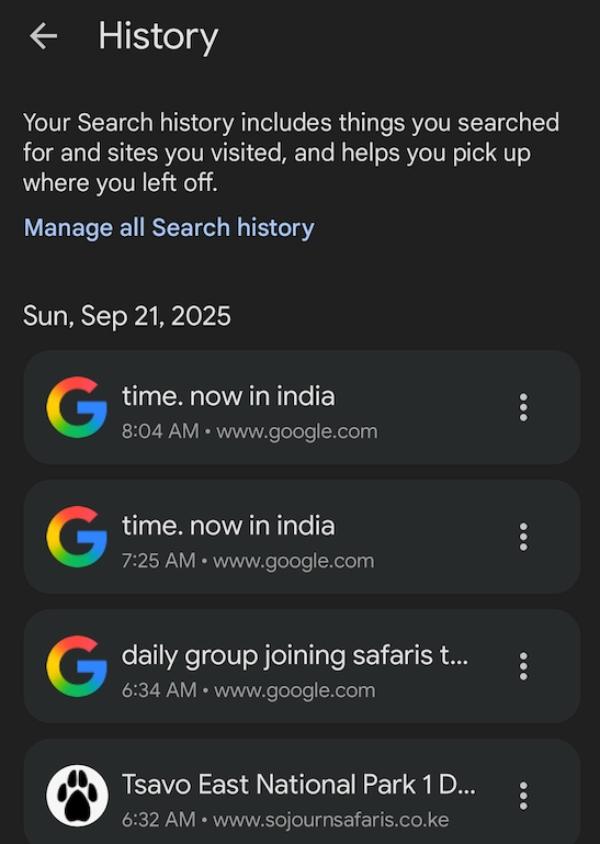Click Google logo on 8:04 AM entry
Viewport: 600px width, 844px height.
76,408
